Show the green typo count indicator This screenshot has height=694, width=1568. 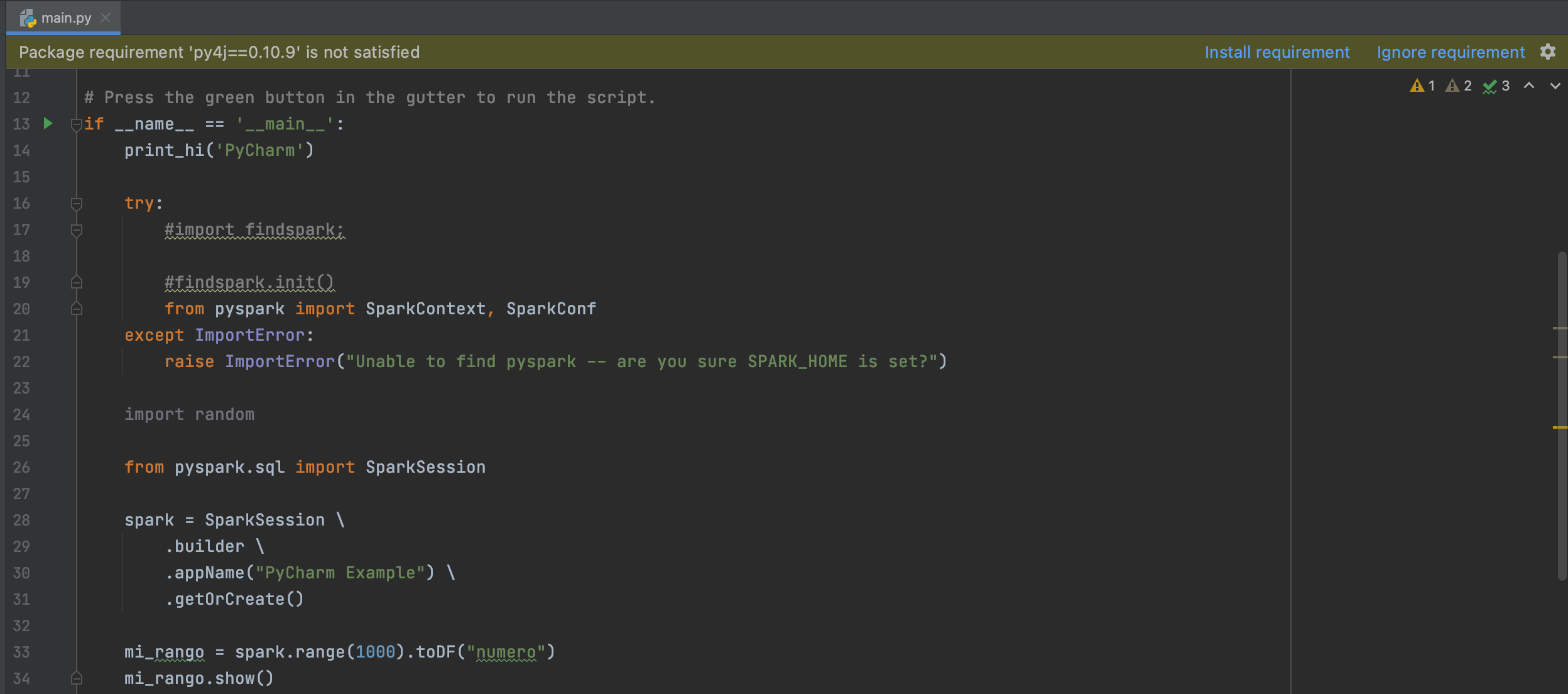click(x=1496, y=85)
